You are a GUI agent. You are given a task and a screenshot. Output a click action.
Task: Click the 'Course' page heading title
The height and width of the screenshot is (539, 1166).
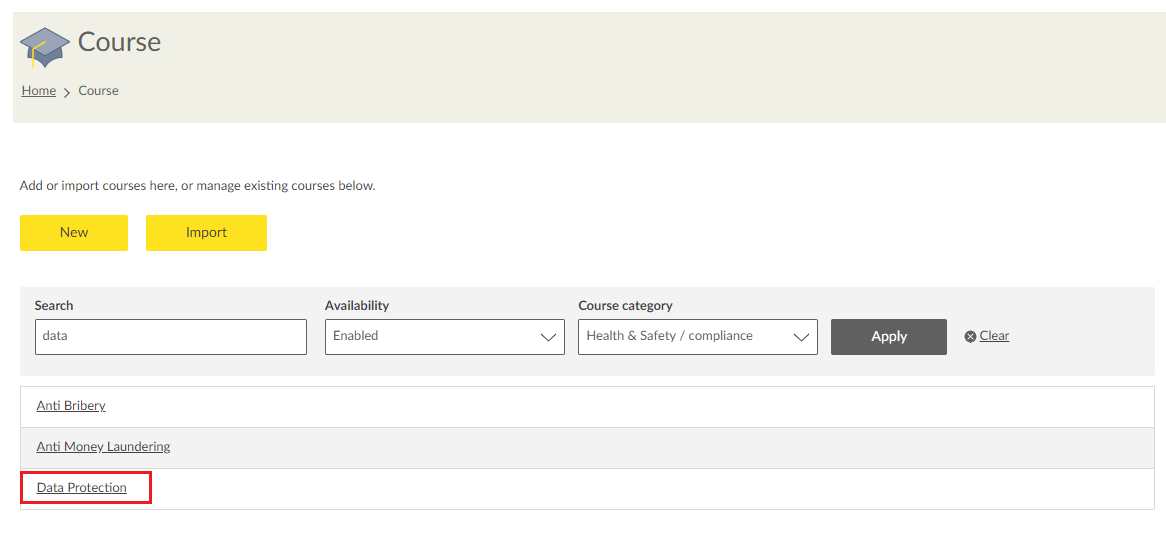(x=119, y=42)
